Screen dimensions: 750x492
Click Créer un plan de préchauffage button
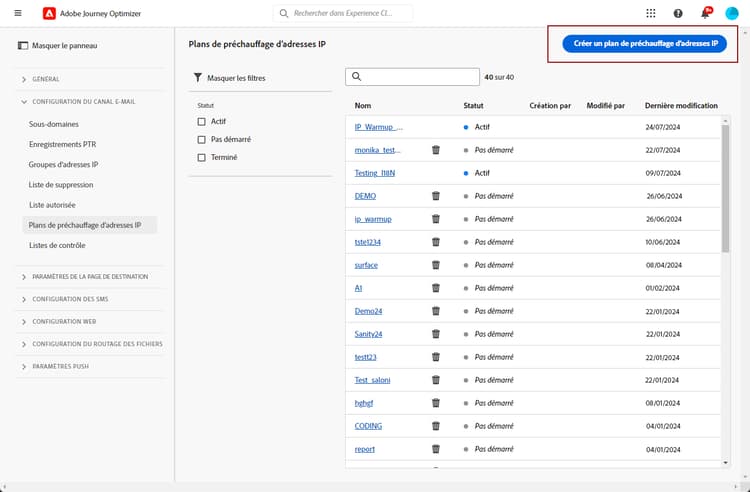(645, 45)
